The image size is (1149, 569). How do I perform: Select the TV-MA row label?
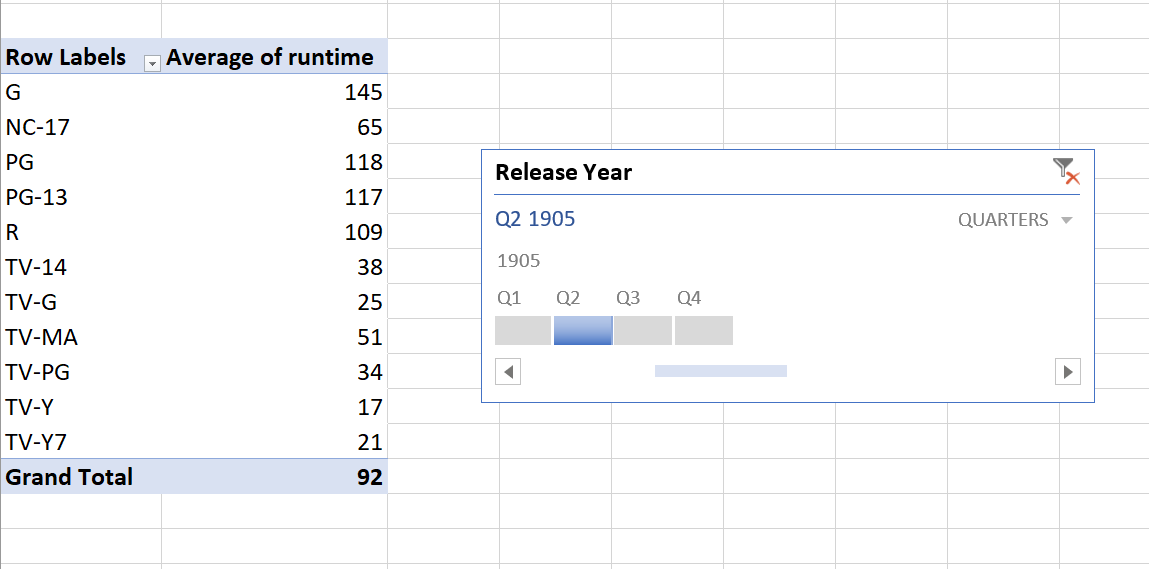pyautogui.click(x=81, y=337)
